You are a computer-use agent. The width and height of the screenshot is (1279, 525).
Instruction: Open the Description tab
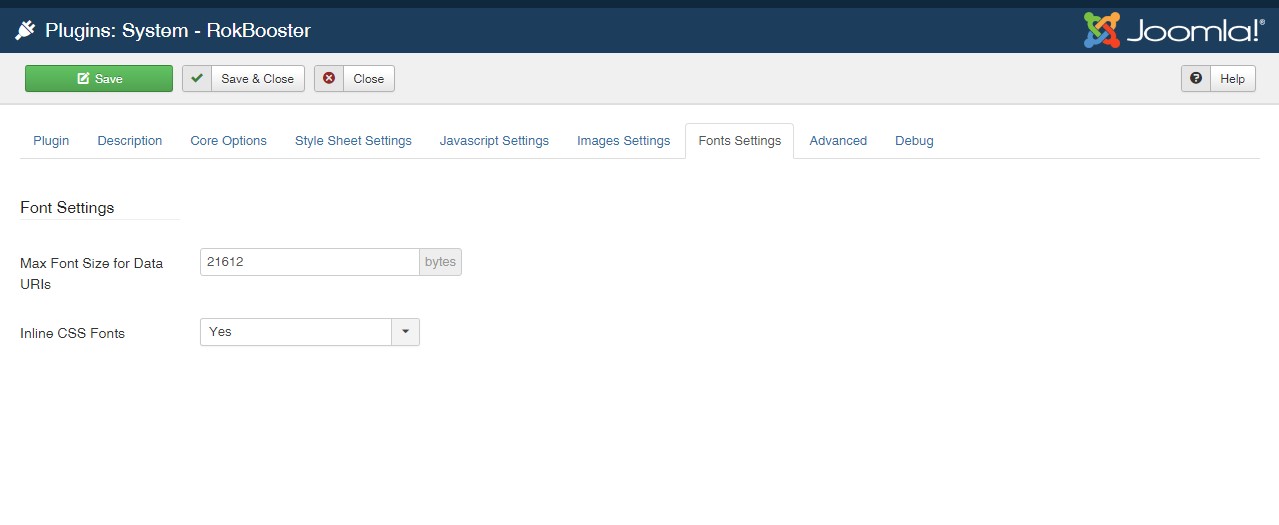(130, 141)
